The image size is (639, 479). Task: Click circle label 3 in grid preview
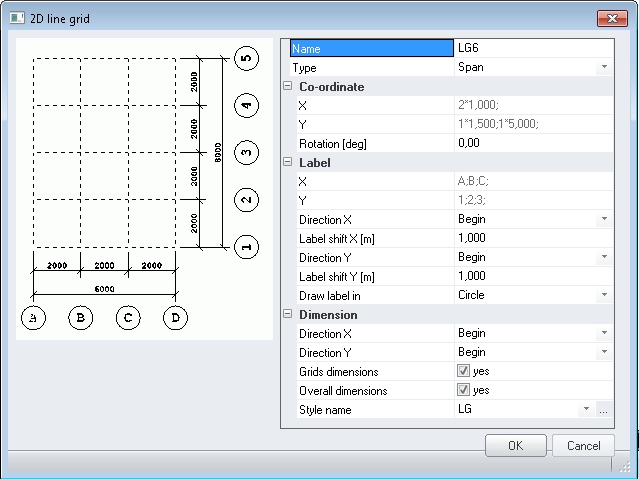247,152
